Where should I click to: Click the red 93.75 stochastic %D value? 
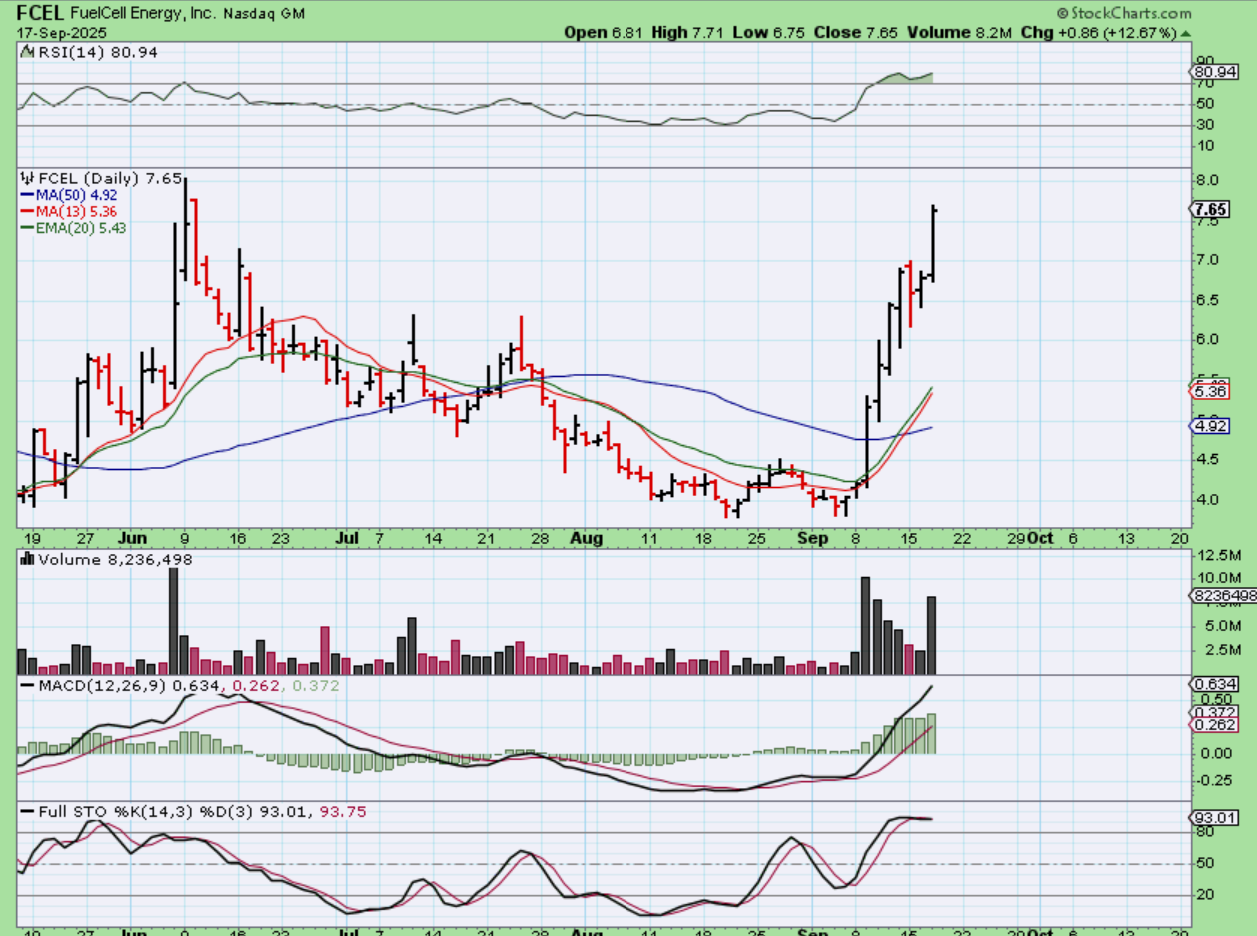point(345,812)
